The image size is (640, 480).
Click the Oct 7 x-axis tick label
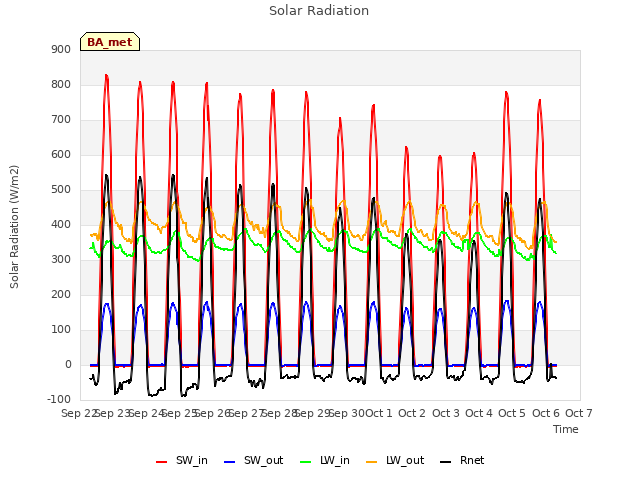(x=579, y=413)
